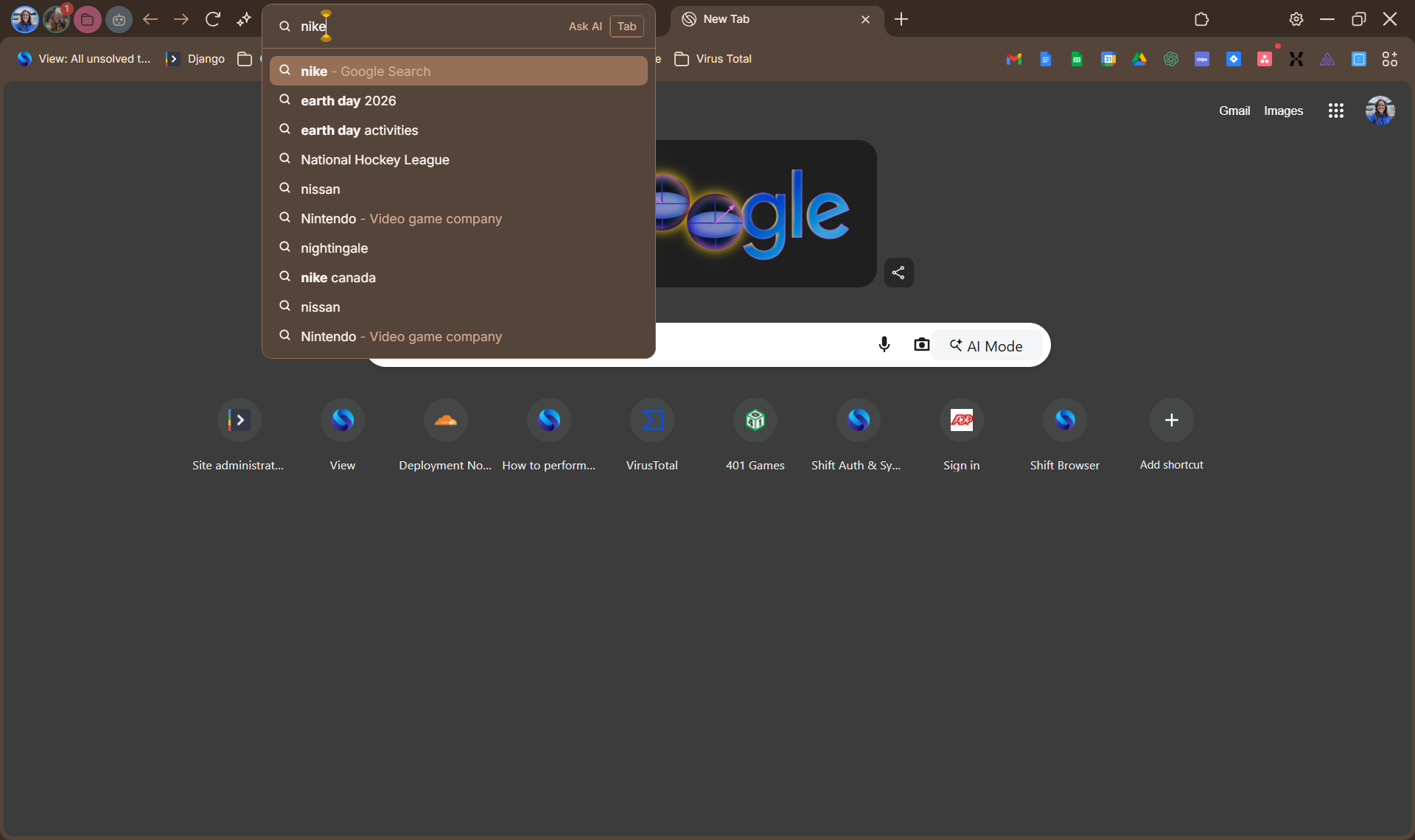Screen dimensions: 1415x840
Task: Open the light blue calendar app icon
Action: [x=1359, y=59]
